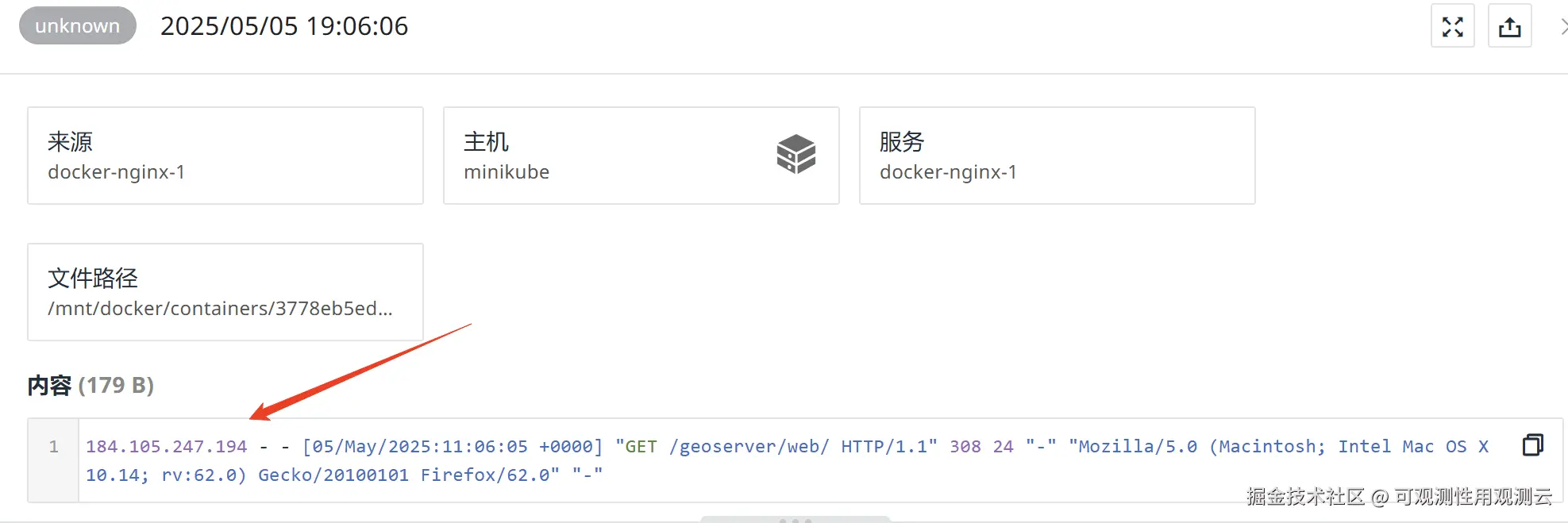Click the gray 'unknown' status badge
The height and width of the screenshot is (523, 1568).
(78, 25)
